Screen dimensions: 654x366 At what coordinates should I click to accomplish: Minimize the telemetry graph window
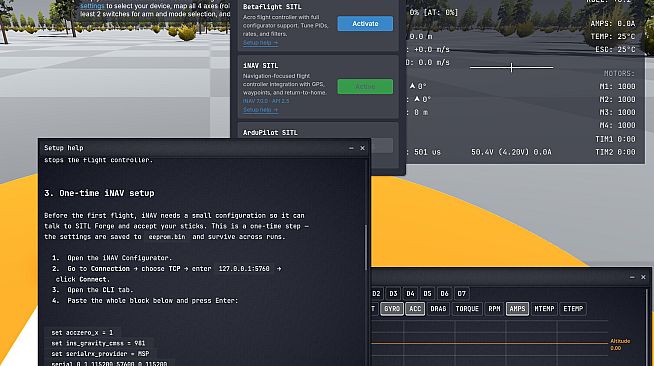coord(632,277)
